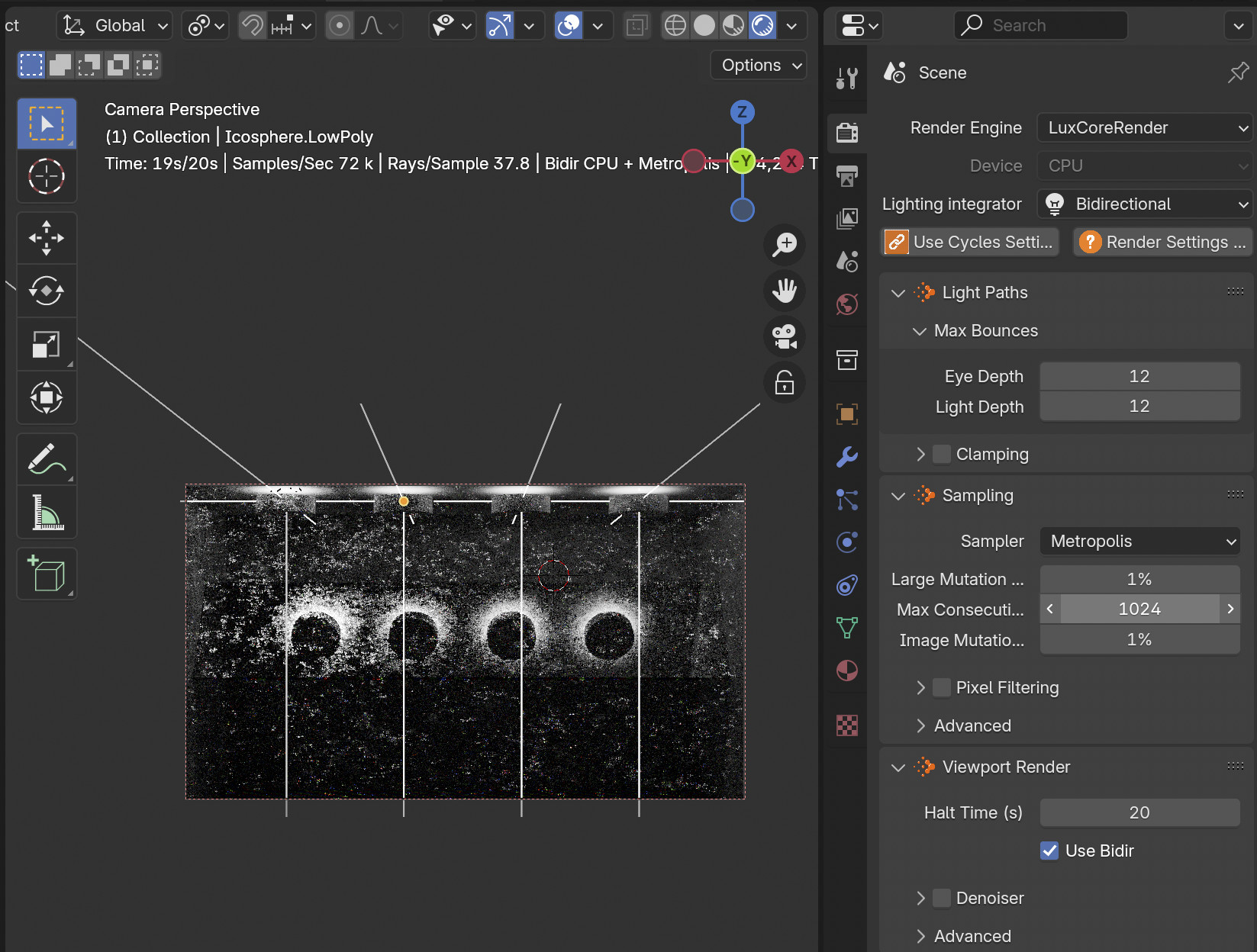Image resolution: width=1257 pixels, height=952 pixels.
Task: Click the lock camera to view icon
Action: (x=785, y=383)
